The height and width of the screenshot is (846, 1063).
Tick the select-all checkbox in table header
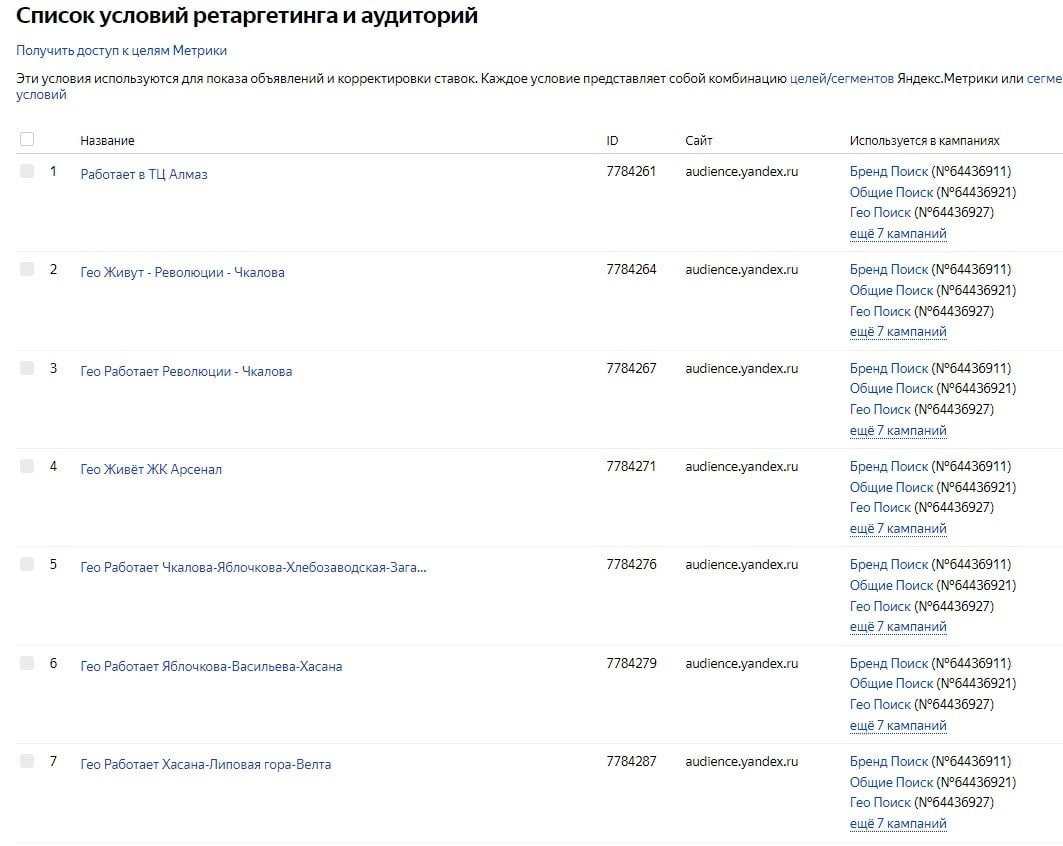[27, 139]
